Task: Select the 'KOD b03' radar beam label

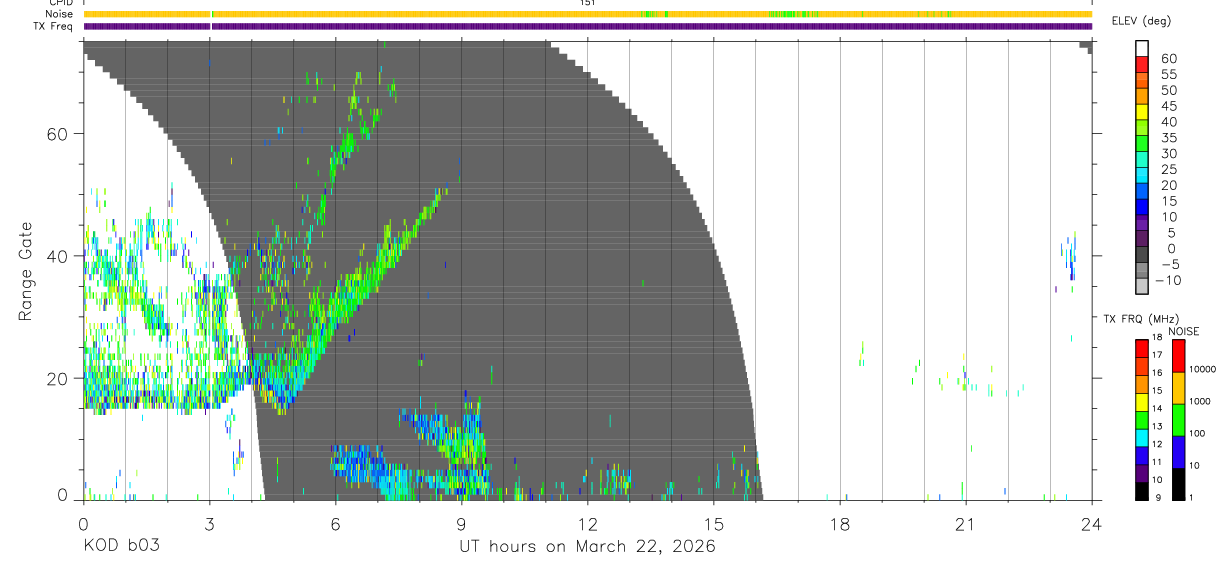Action: tap(120, 547)
